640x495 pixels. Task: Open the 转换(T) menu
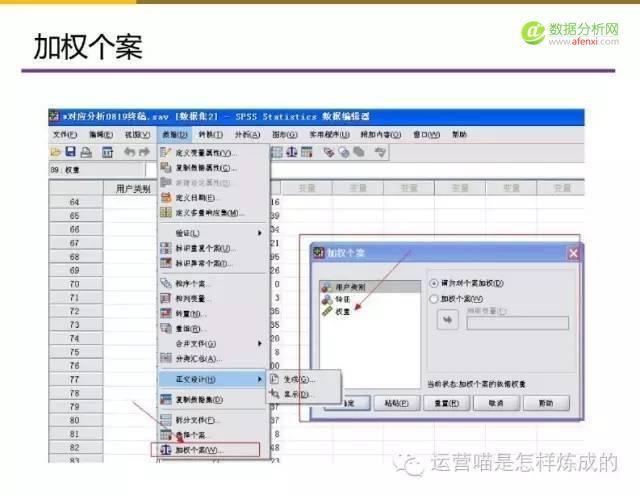[211, 134]
